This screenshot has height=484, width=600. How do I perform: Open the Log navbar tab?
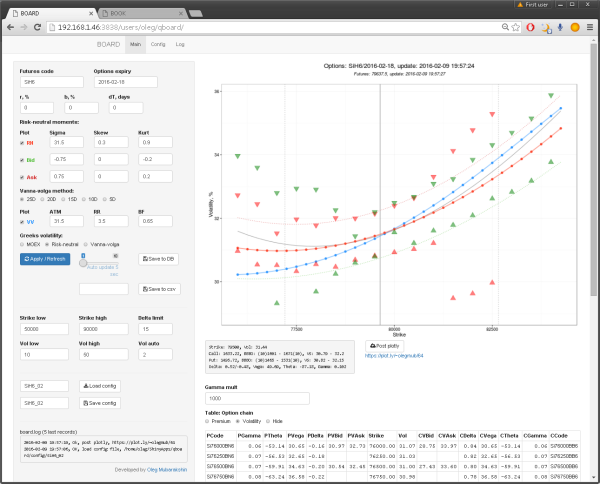[180, 44]
